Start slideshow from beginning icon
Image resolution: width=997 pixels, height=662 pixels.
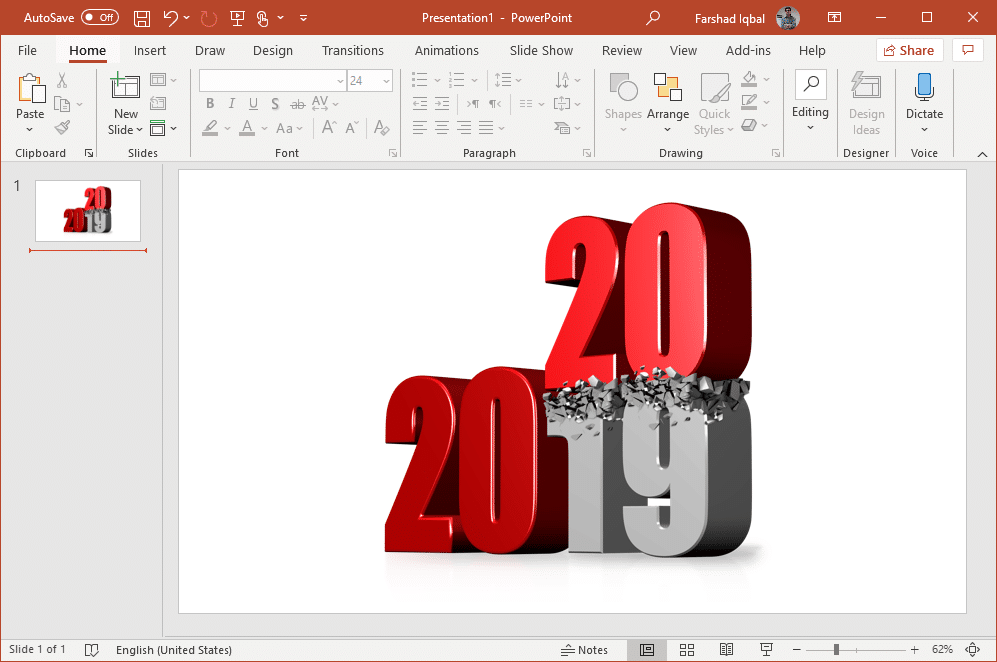coord(237,18)
